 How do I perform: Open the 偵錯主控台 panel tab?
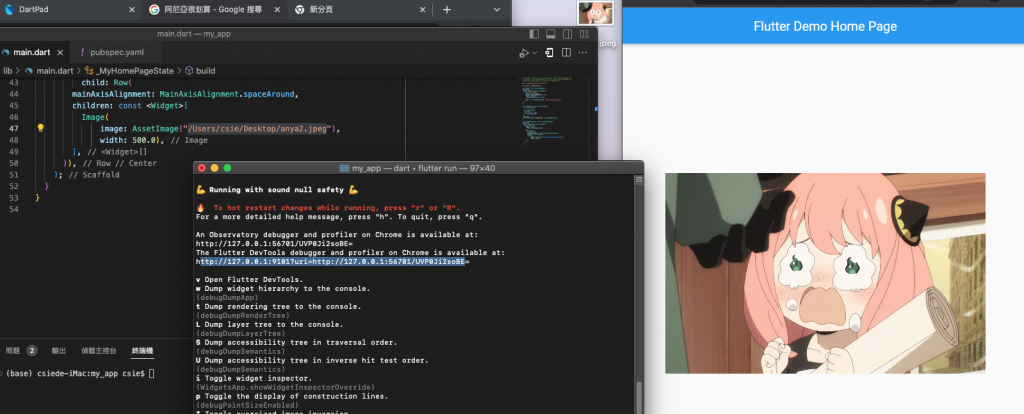pyautogui.click(x=99, y=351)
